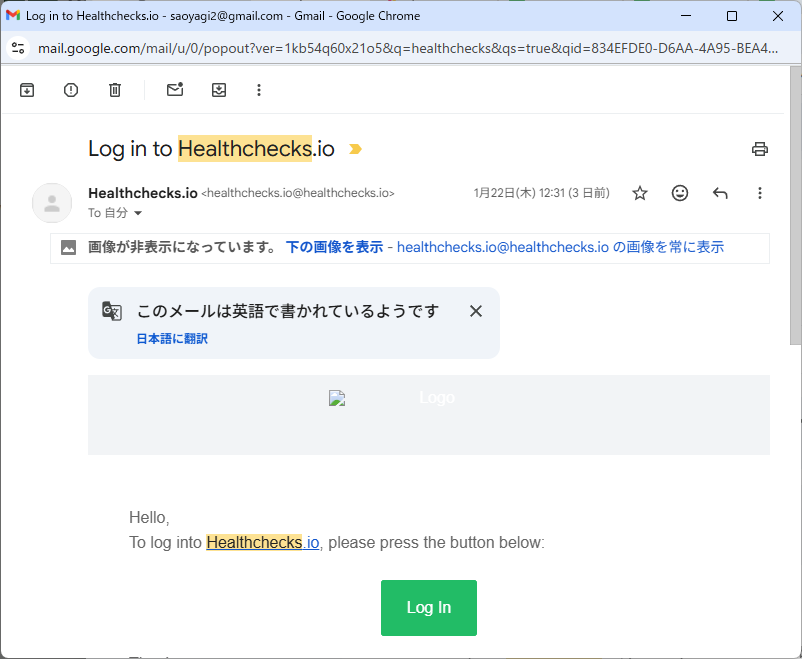This screenshot has height=659, width=802.
Task: Star the Healthchecks.io message
Action: tap(640, 193)
